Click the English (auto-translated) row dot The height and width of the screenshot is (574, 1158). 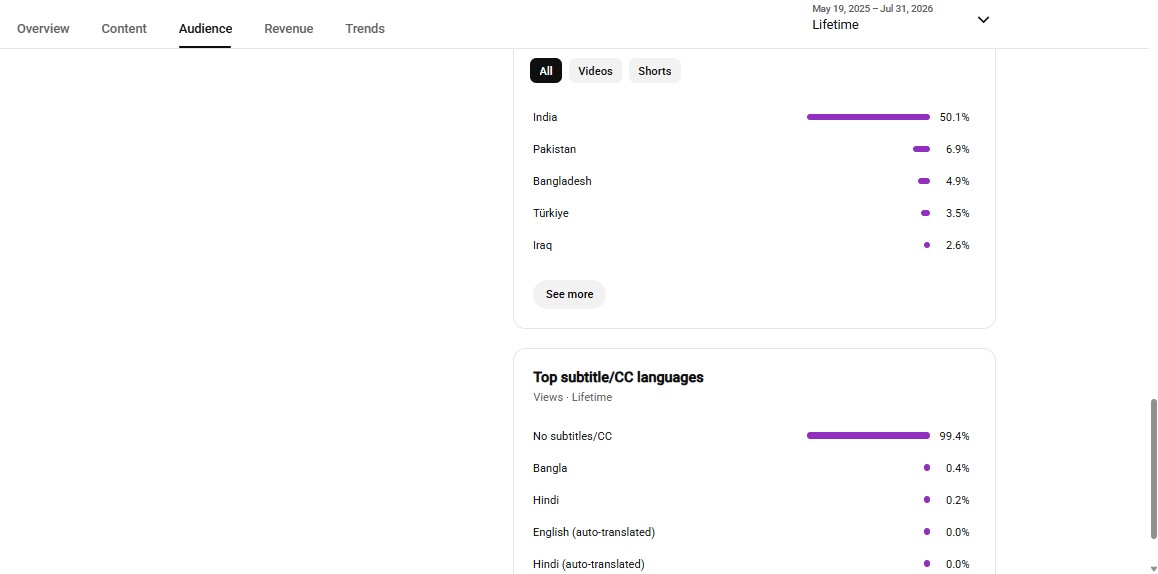click(x=927, y=532)
